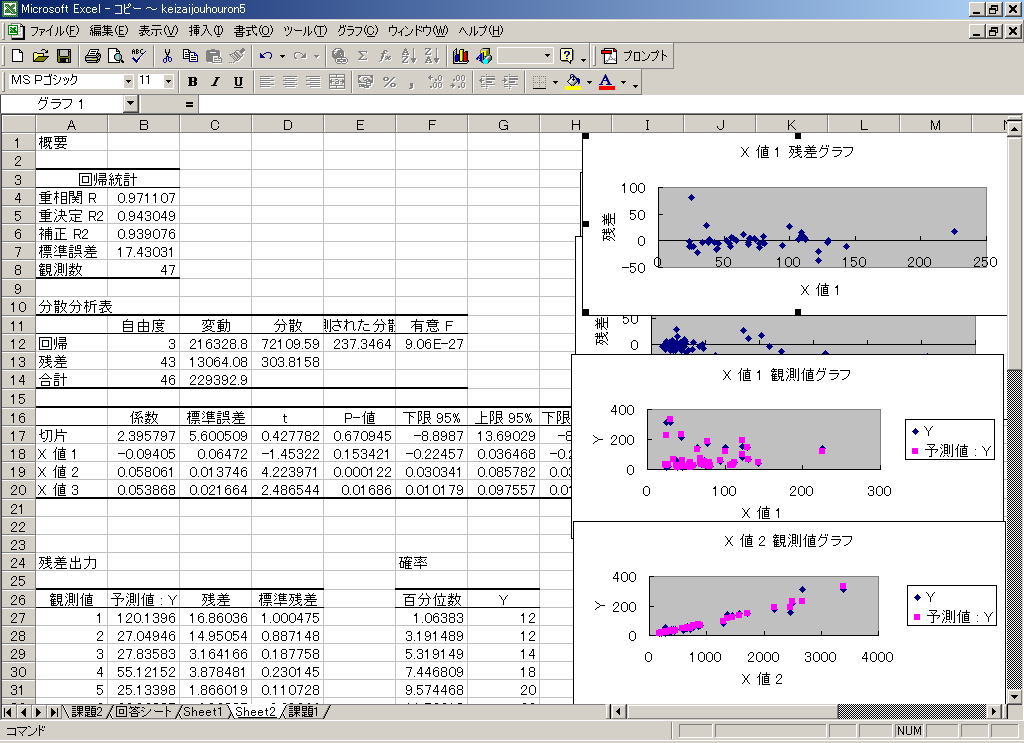Viewport: 1024px width, 743px height.
Task: Click the Copy icon
Action: pyautogui.click(x=190, y=56)
